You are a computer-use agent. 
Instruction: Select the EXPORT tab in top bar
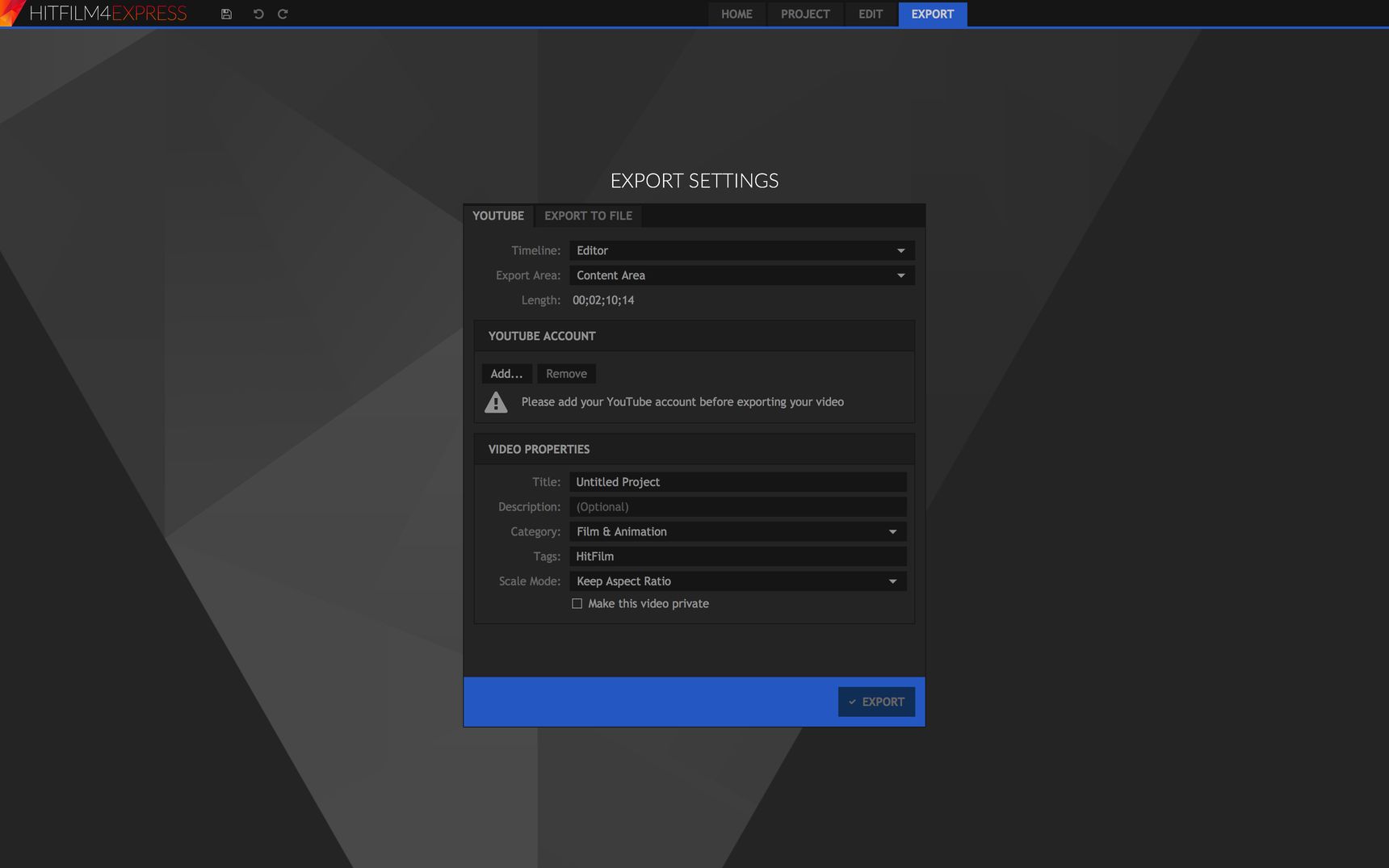(x=933, y=14)
